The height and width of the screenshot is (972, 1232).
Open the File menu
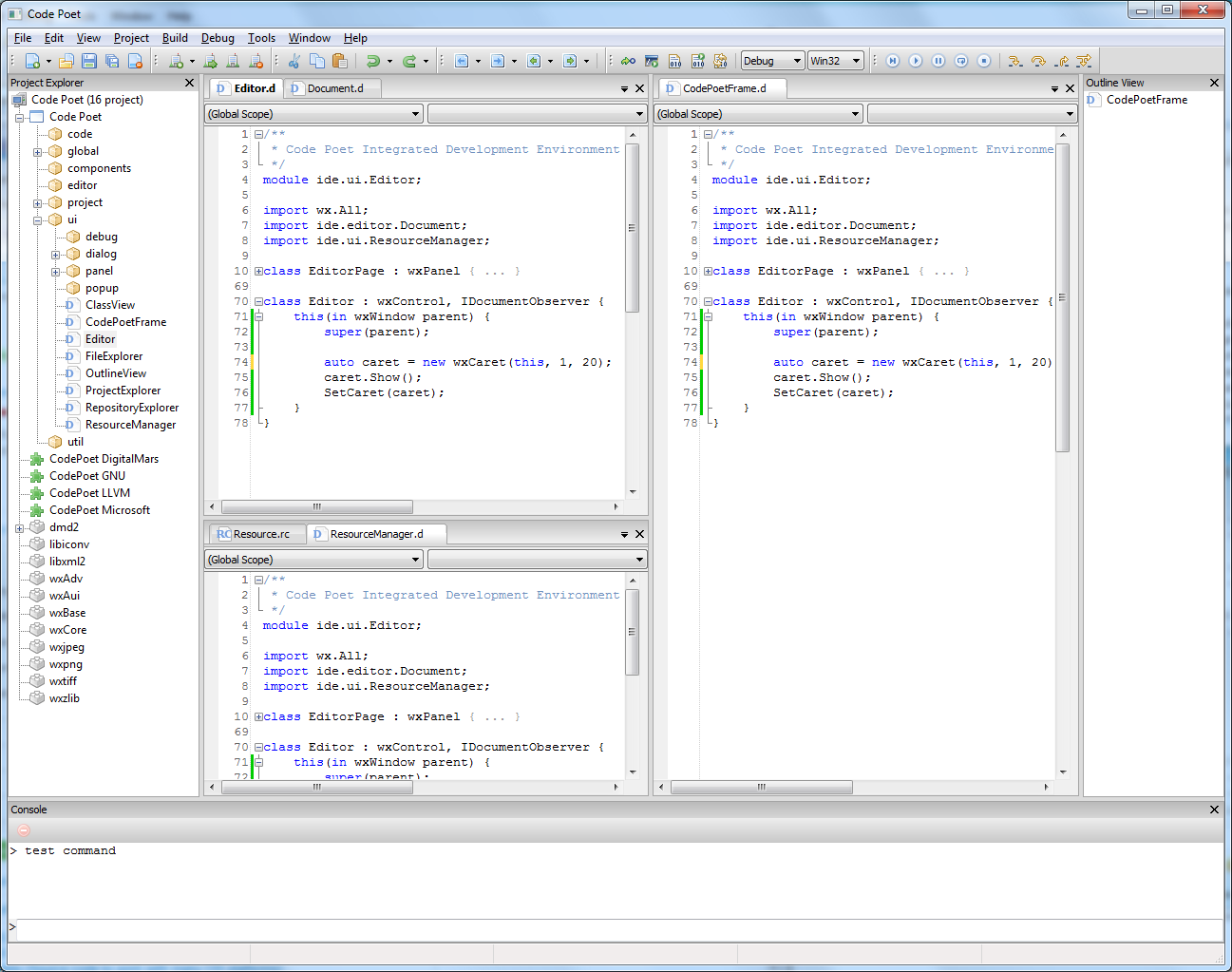23,38
